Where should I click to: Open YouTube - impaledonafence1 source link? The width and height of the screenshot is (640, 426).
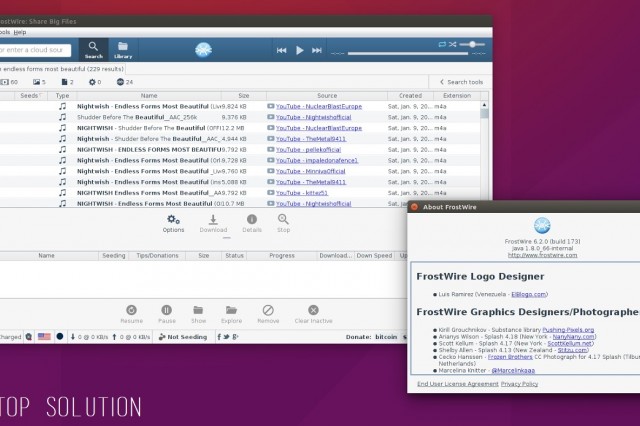click(x=317, y=160)
